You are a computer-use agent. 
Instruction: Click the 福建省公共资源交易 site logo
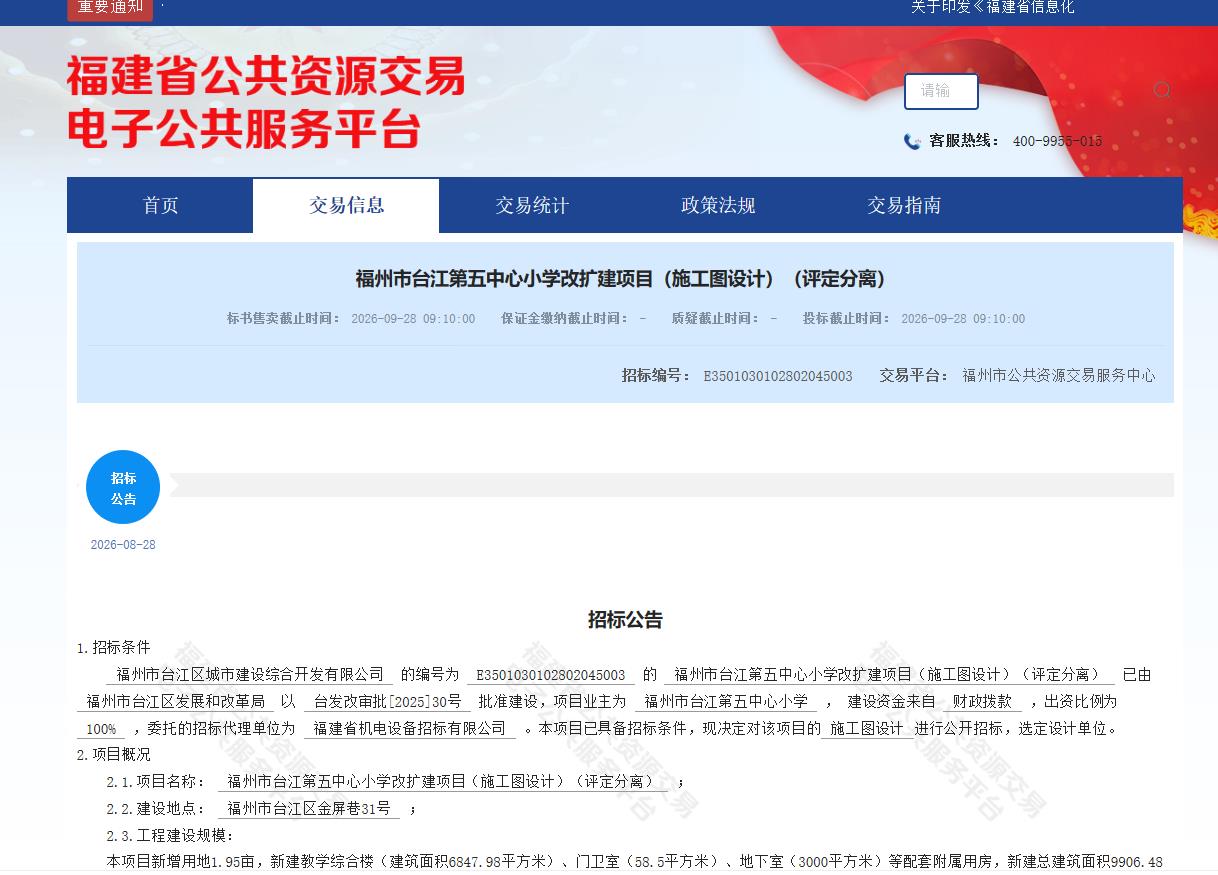click(x=266, y=101)
